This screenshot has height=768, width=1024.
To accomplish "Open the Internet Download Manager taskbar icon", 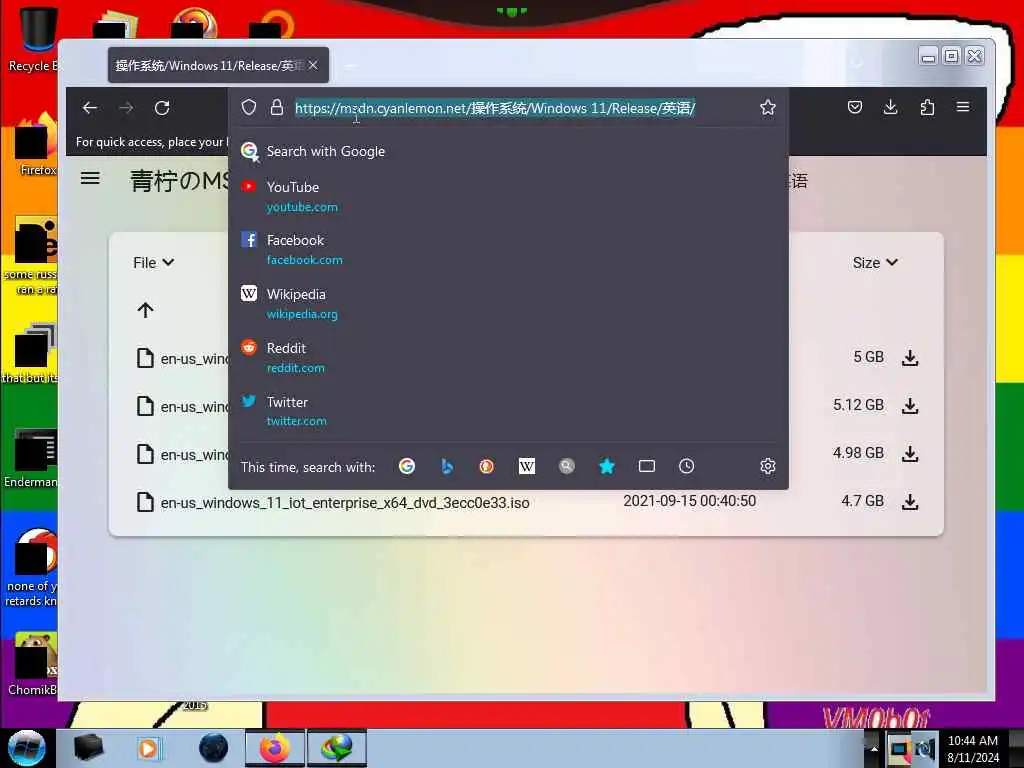I will click(337, 748).
